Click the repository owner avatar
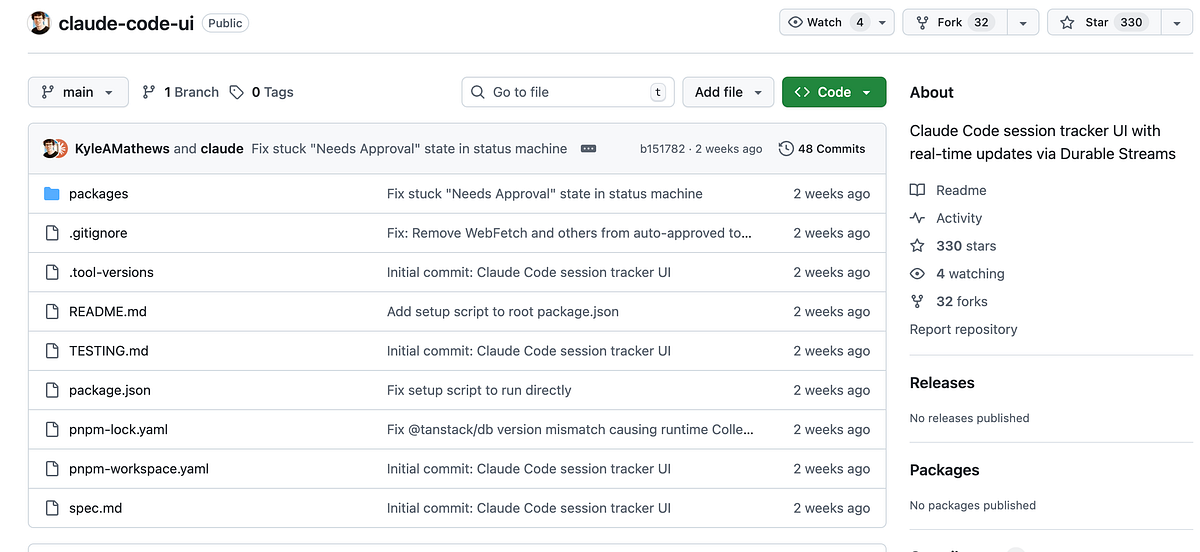 [41, 23]
